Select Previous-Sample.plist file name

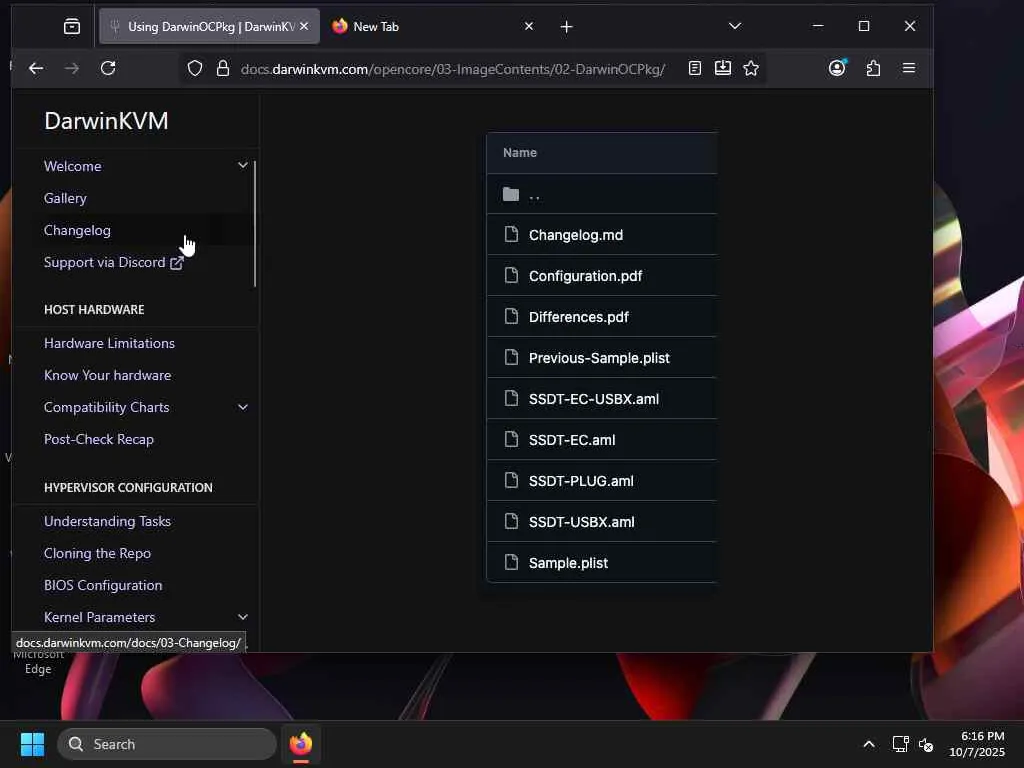point(599,358)
